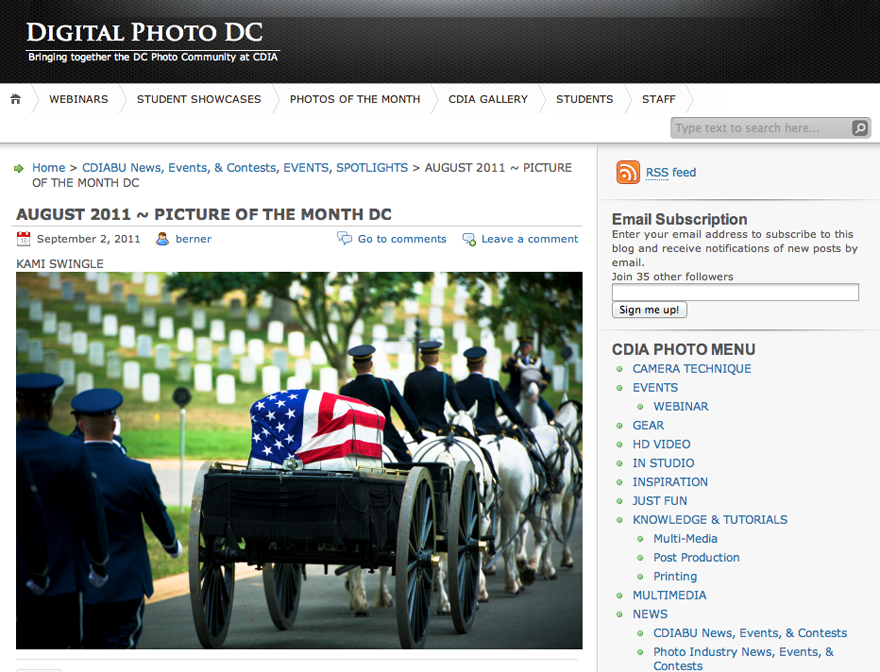Screen dimensions: 880x672
Task: Click the author user icon beside berner
Action: tap(162, 239)
